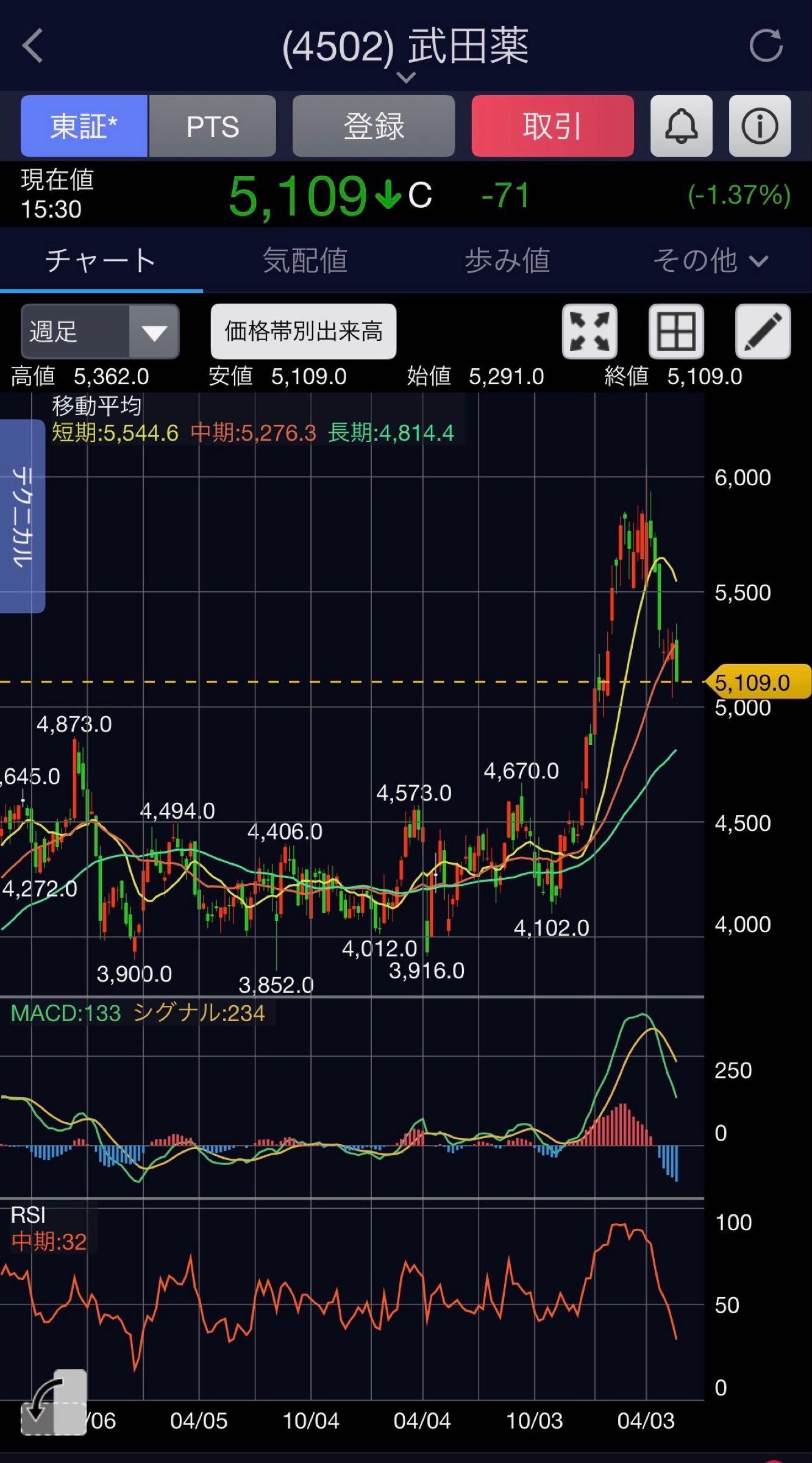Image resolution: width=812 pixels, height=1463 pixels.
Task: Tap the 4,012.0 price annotation
Action: tap(379, 949)
